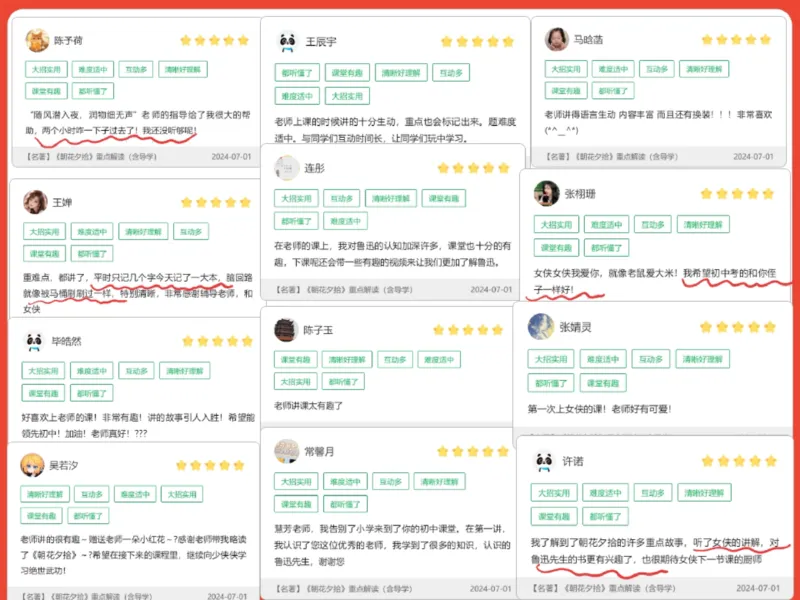Click the 2024-07-01 date on 许诺's card
800x600 pixels.
coord(758,588)
